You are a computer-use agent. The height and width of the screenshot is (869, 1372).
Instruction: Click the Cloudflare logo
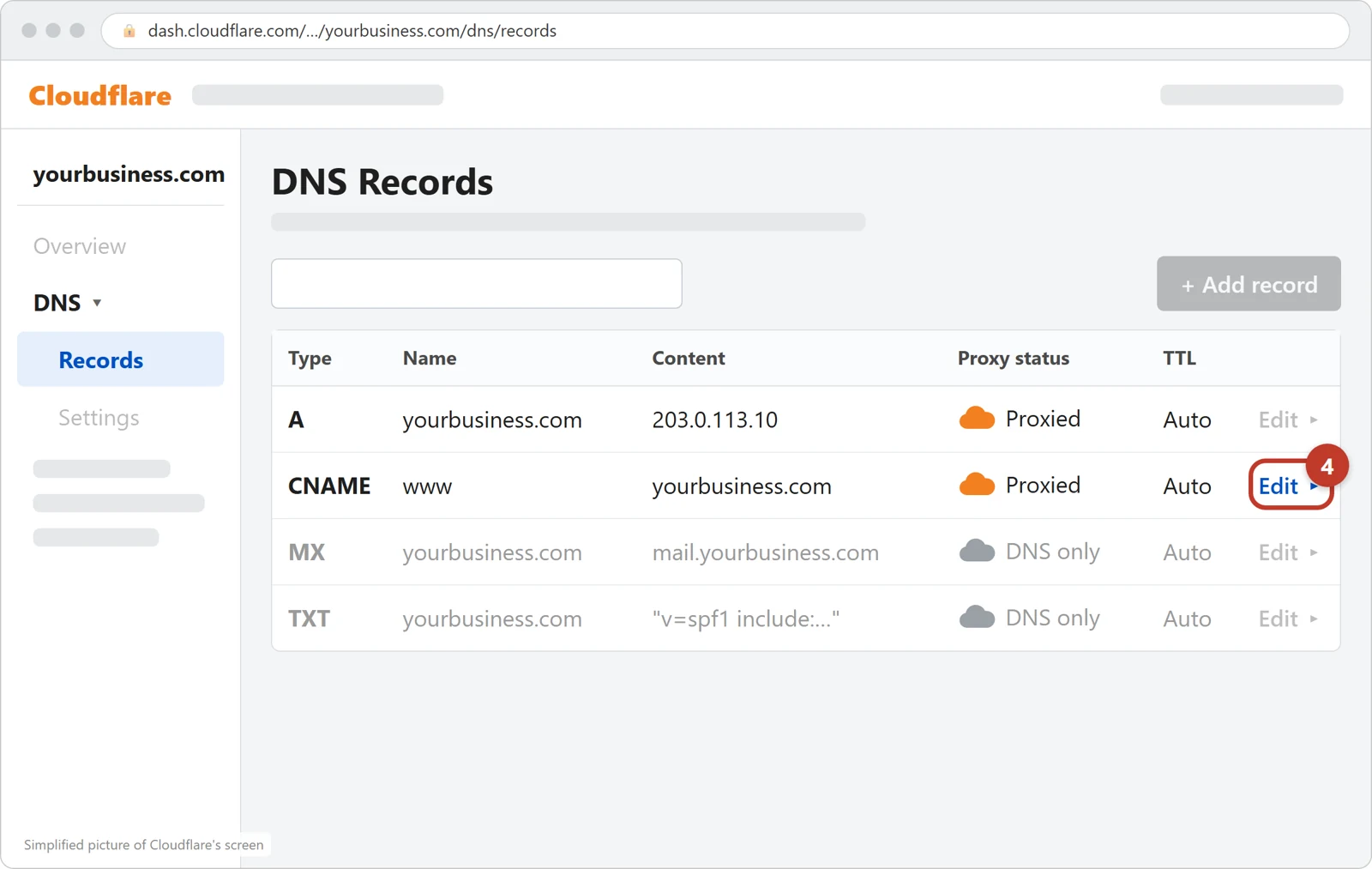[99, 95]
